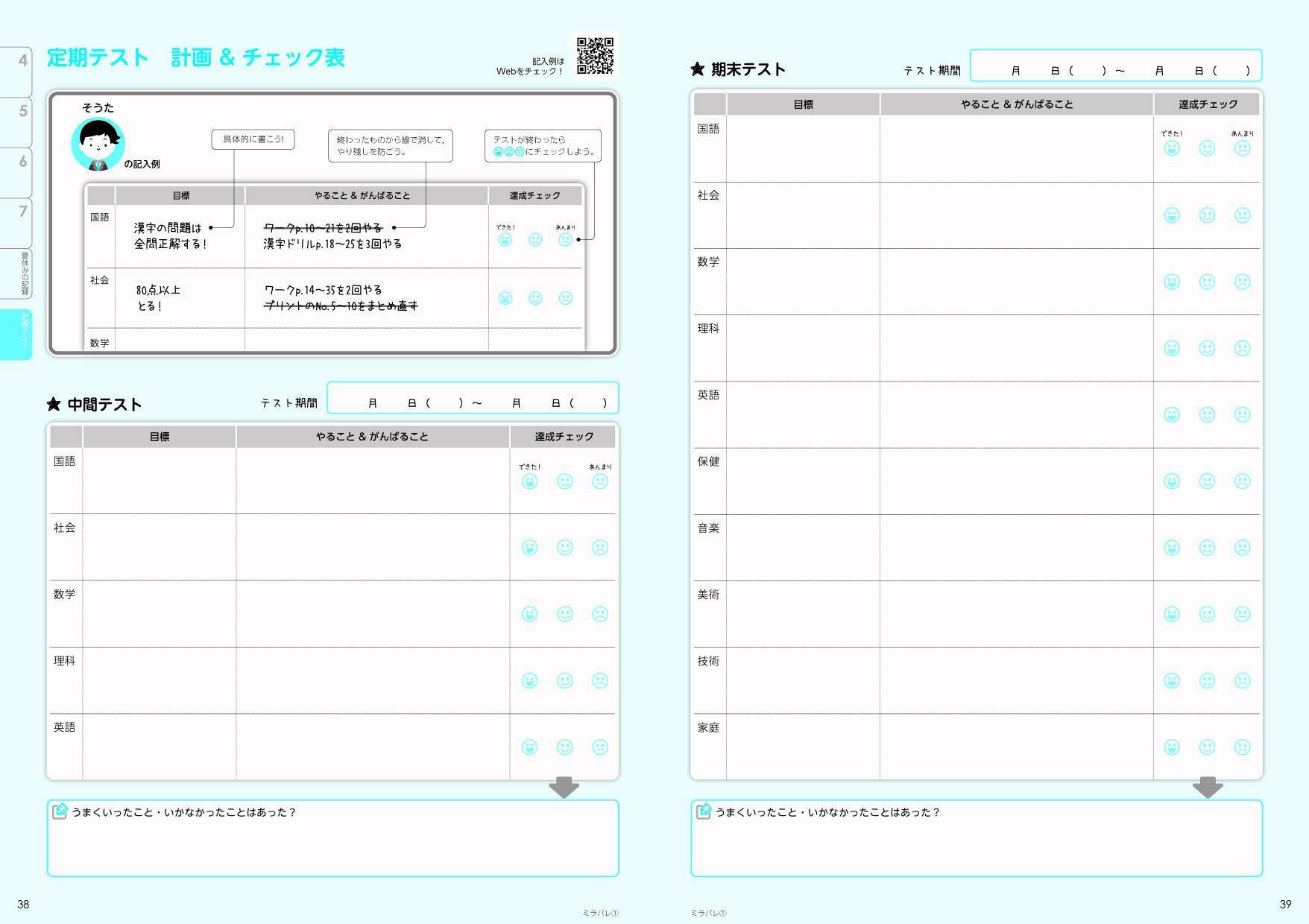The width and height of the screenshot is (1309, 924).
Task: Click the gray down arrow below 期末テスト table
Action: (x=1207, y=788)
